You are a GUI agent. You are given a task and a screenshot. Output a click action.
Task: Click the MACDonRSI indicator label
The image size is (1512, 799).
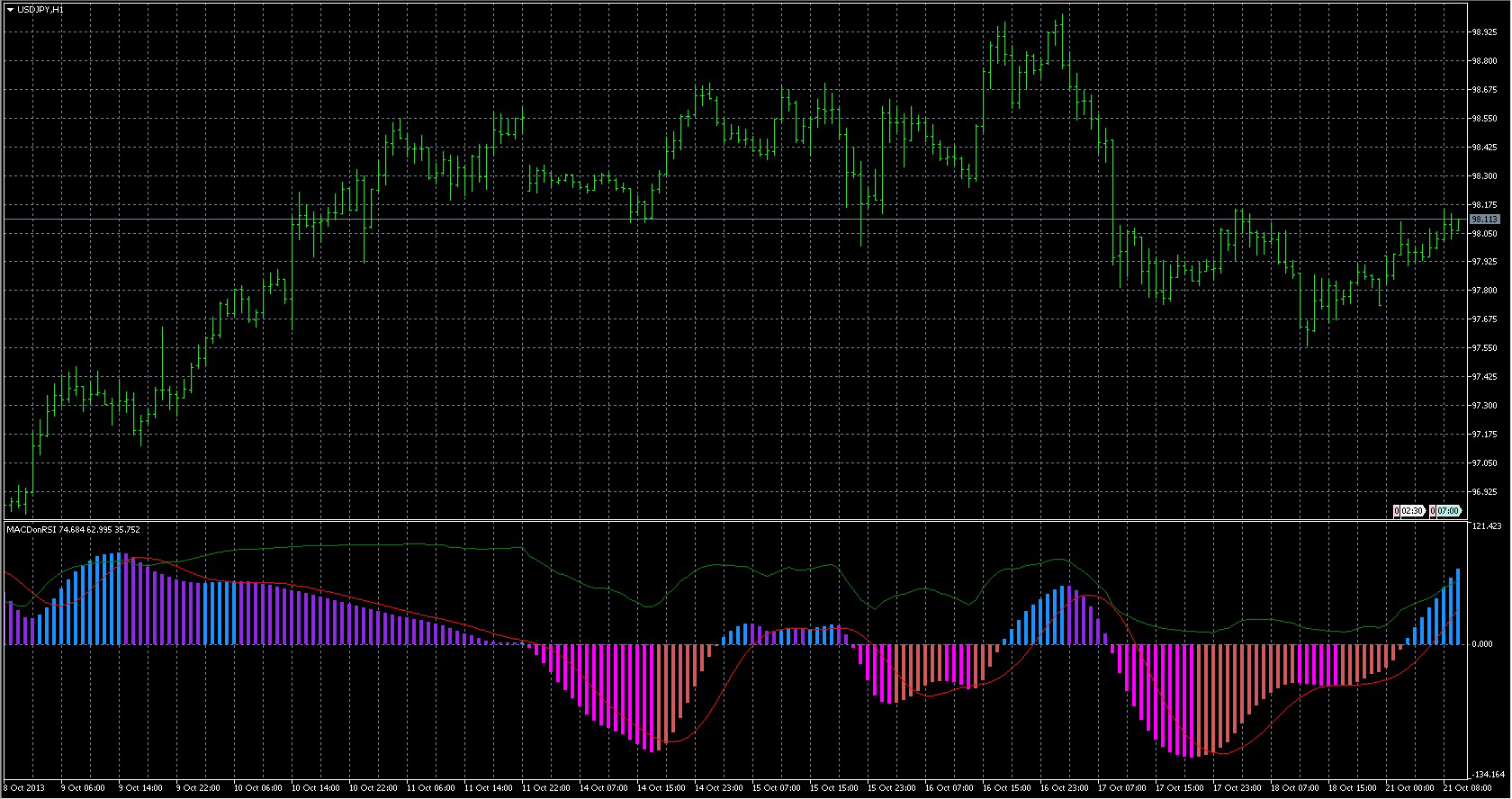(31, 530)
